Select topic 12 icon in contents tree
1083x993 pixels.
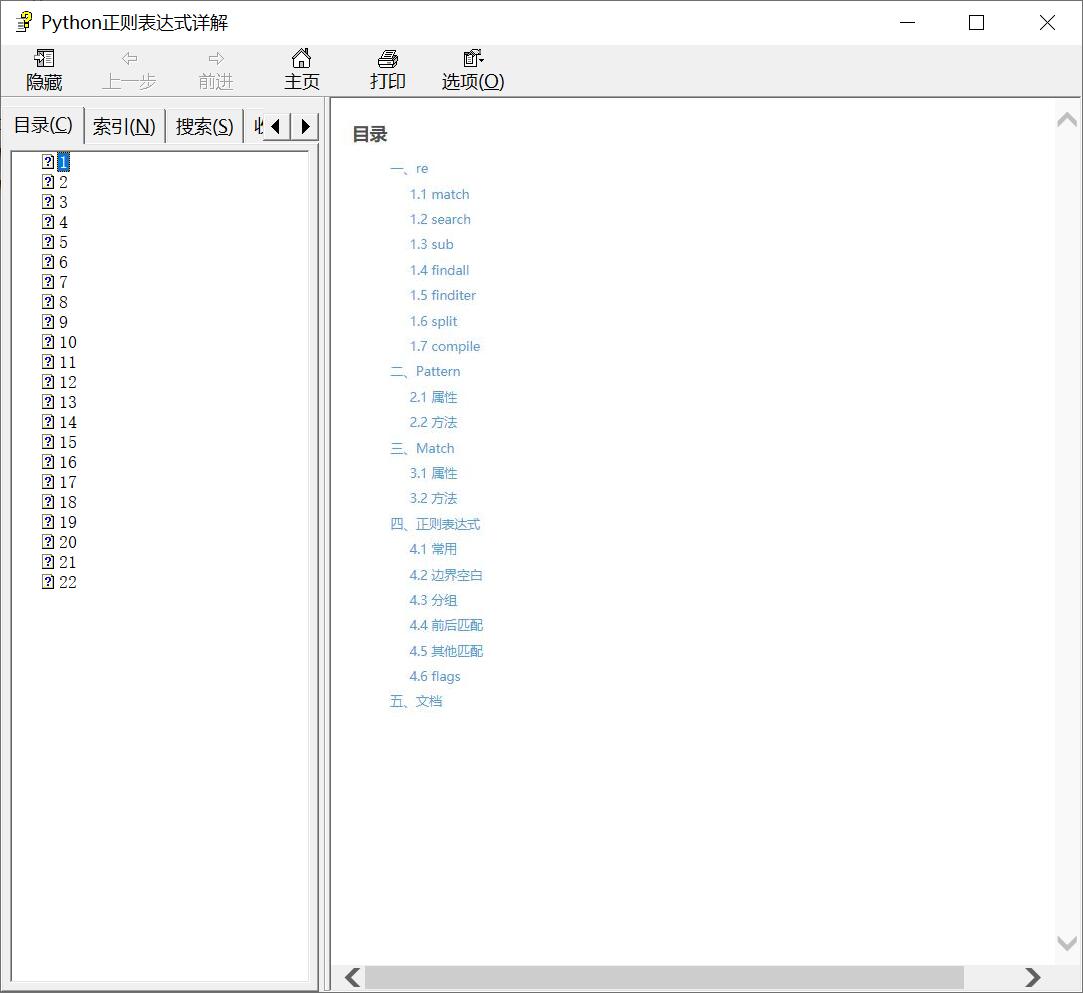coord(48,382)
